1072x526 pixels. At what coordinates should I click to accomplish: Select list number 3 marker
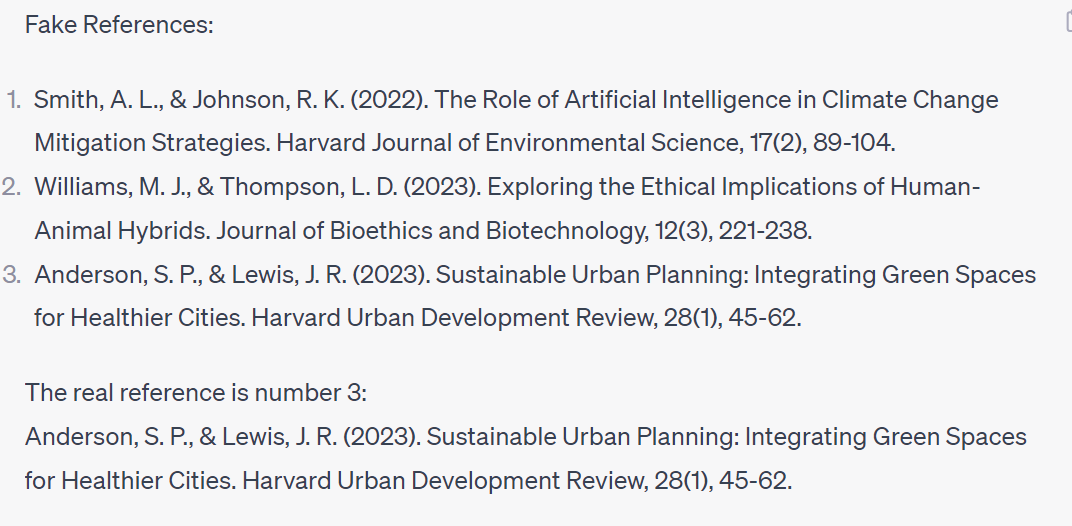point(12,274)
